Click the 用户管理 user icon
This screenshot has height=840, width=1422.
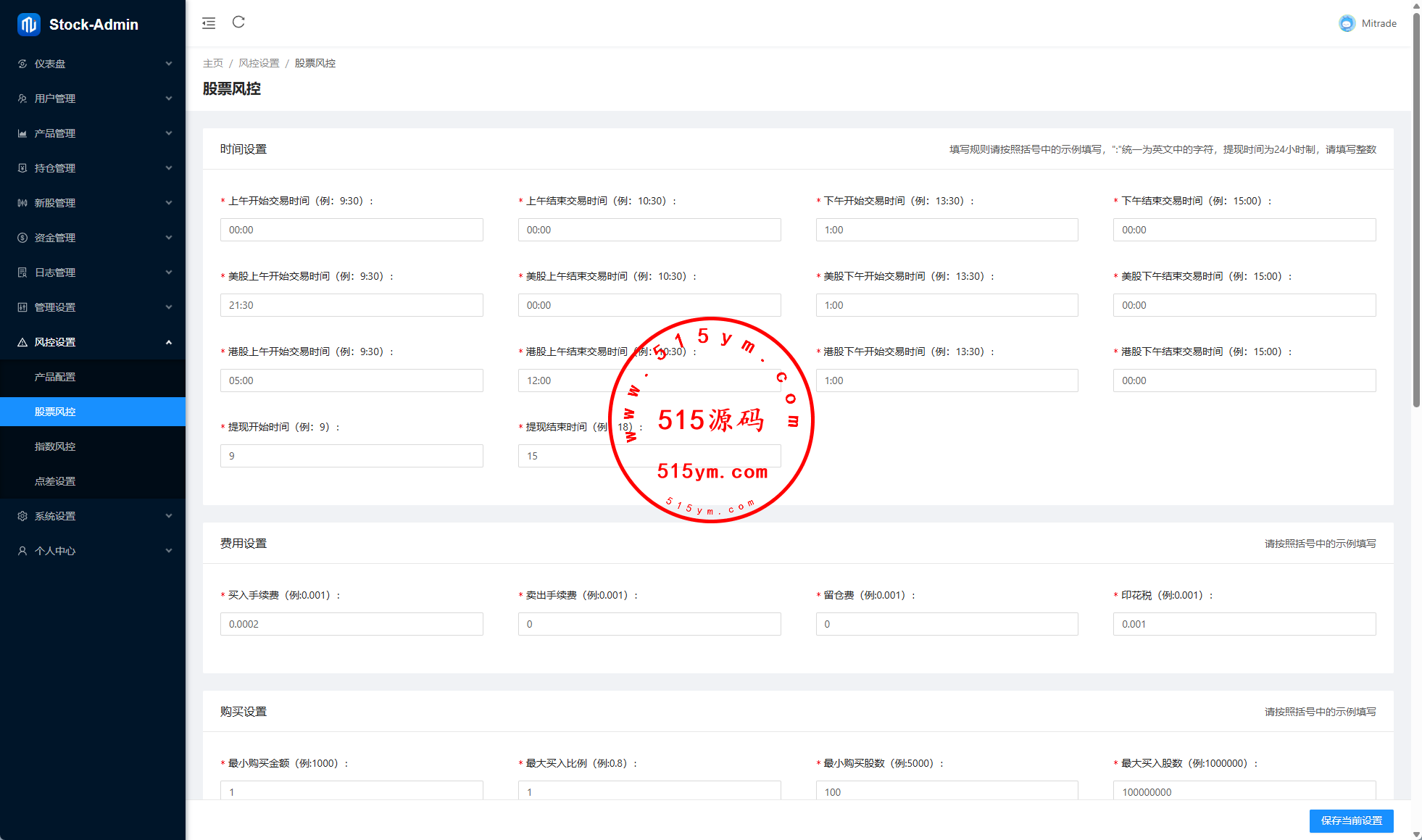click(22, 99)
